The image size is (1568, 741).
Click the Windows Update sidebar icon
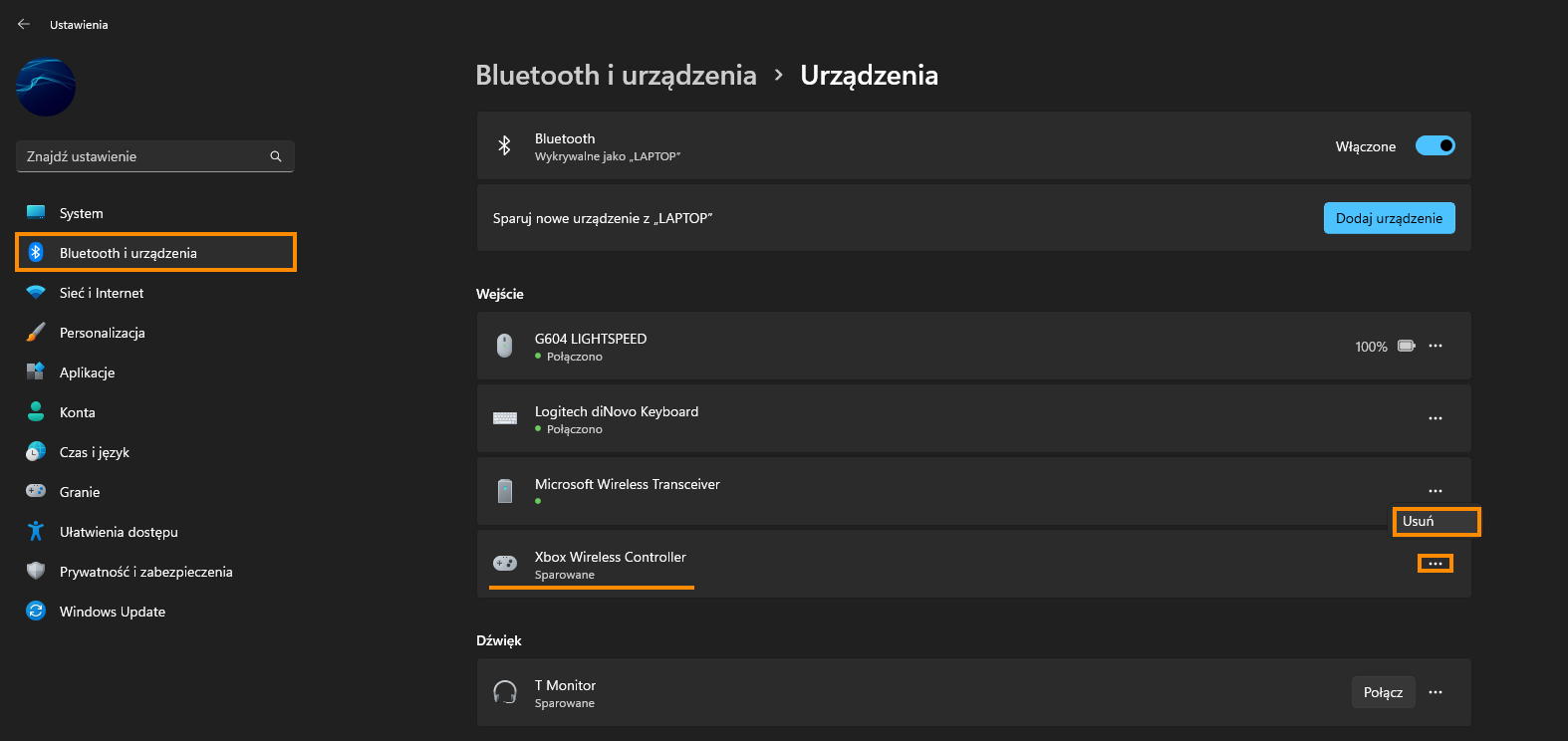pos(36,611)
